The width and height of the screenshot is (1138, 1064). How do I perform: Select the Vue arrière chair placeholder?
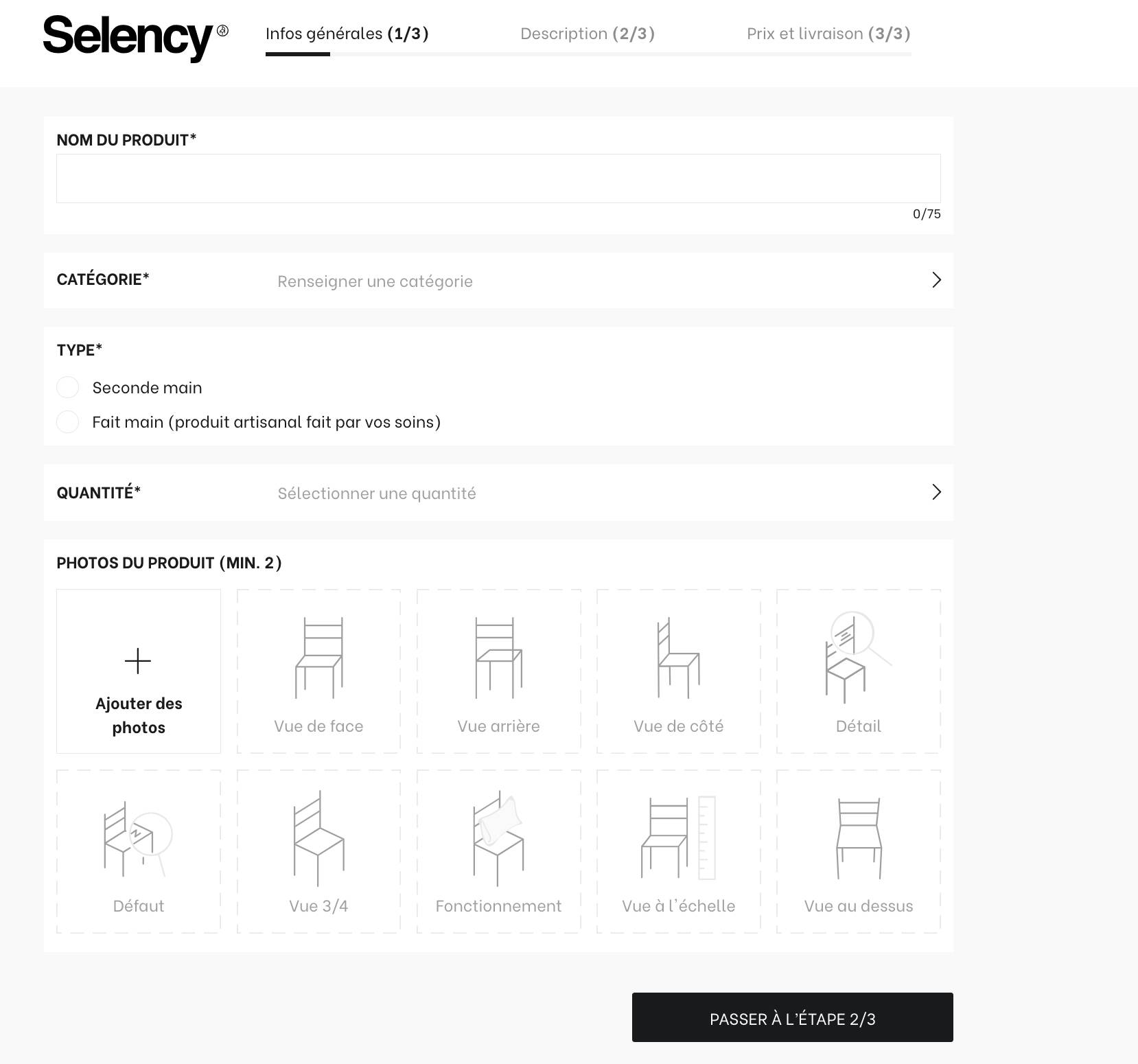coord(499,671)
